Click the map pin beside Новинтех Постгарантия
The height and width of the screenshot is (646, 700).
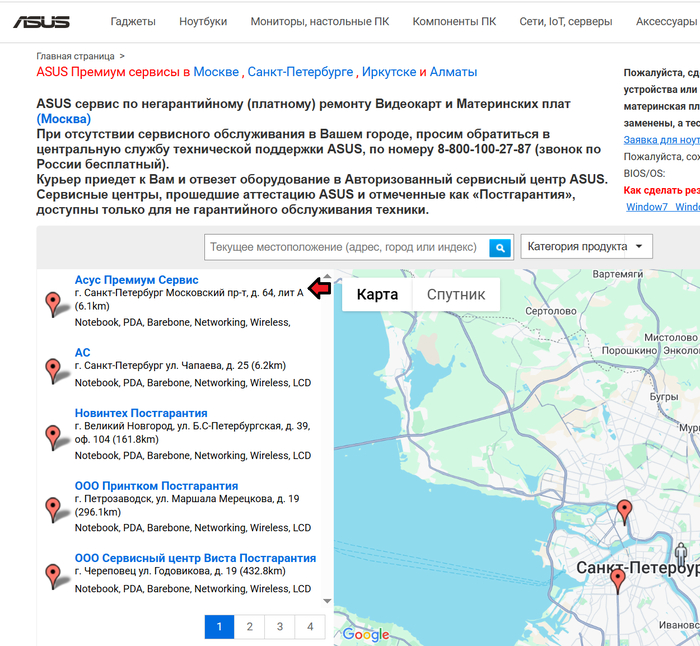click(54, 436)
